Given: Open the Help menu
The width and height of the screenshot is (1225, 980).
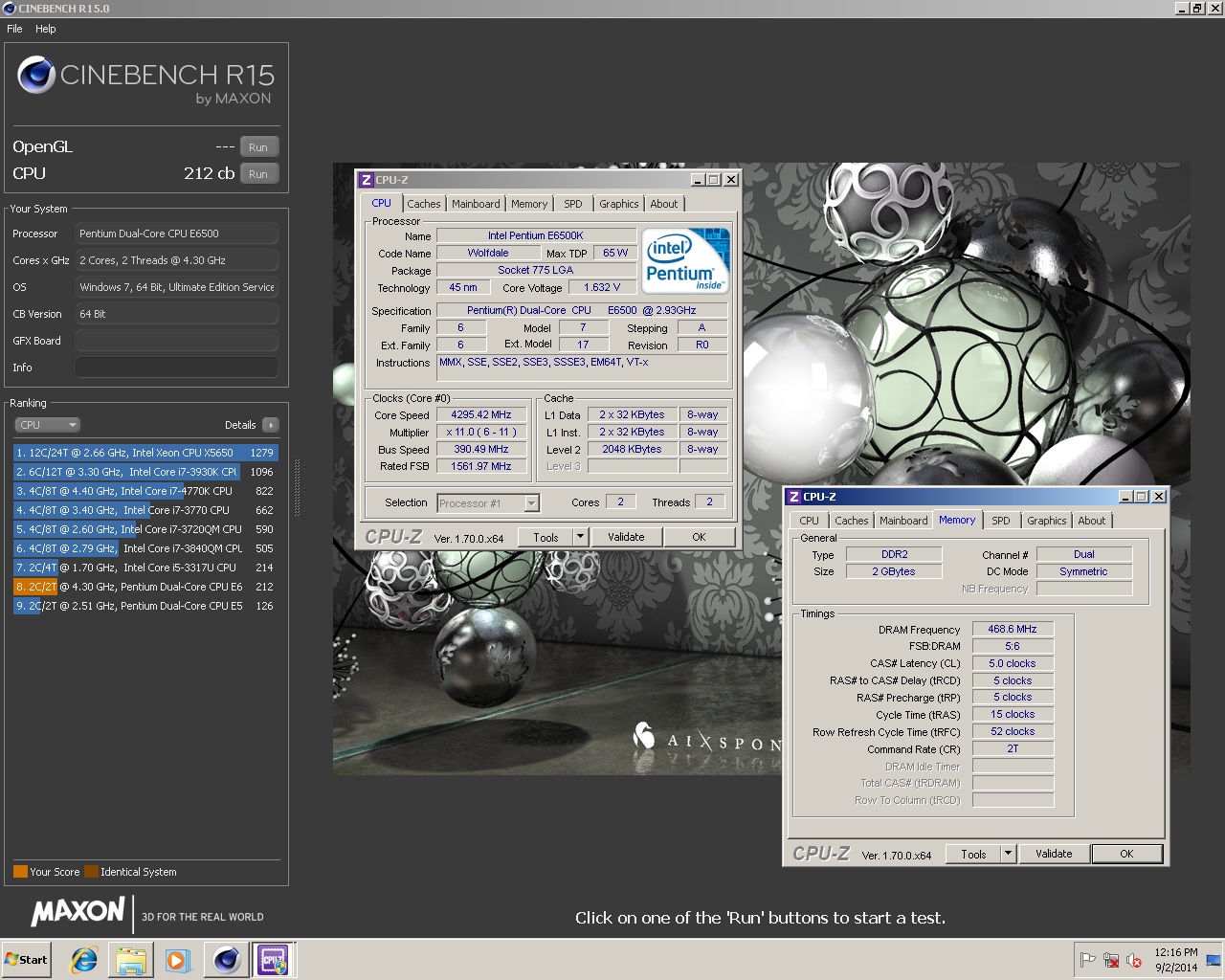Looking at the screenshot, I should pos(46,29).
